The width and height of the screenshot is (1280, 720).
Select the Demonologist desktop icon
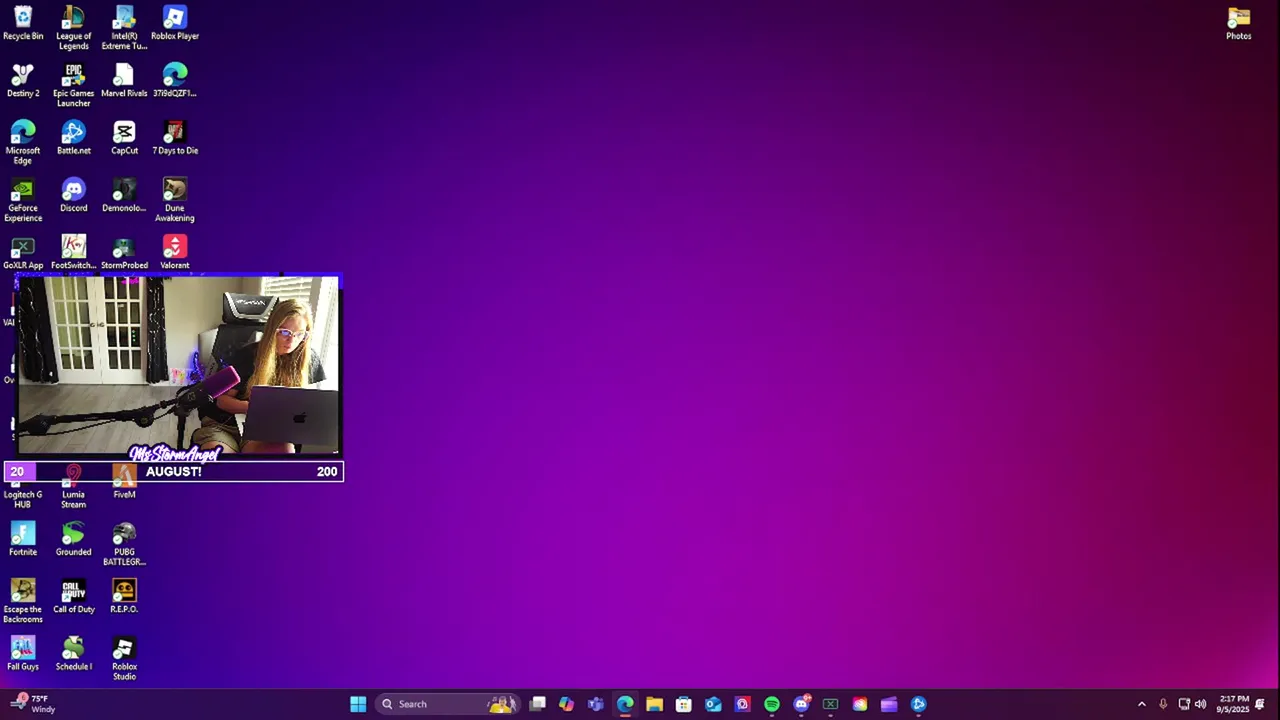coord(124,196)
